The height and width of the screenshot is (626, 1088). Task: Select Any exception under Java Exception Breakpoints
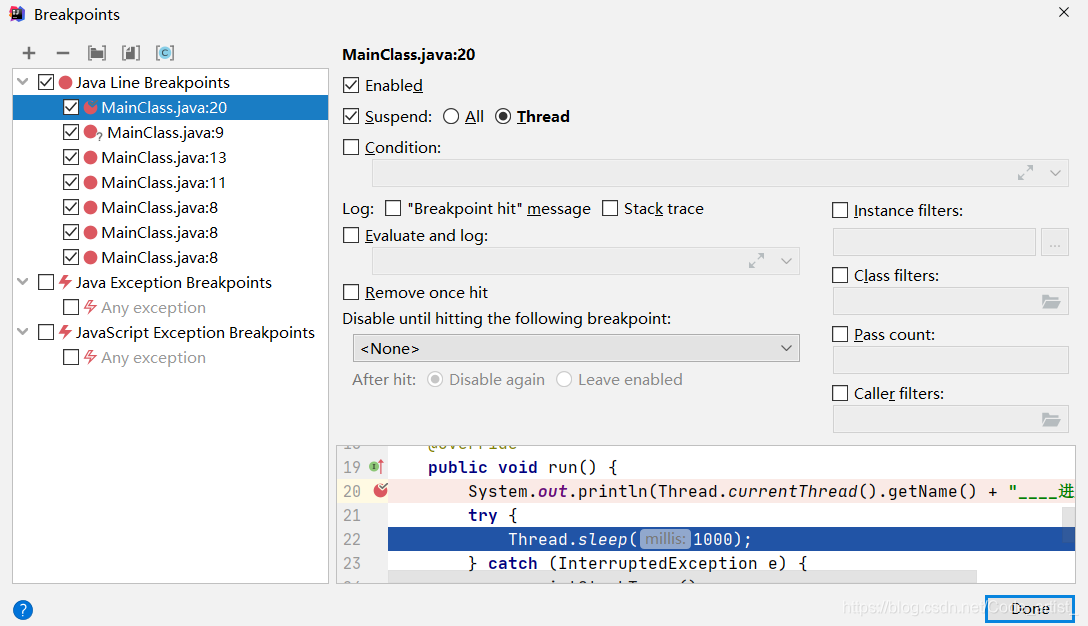(153, 307)
